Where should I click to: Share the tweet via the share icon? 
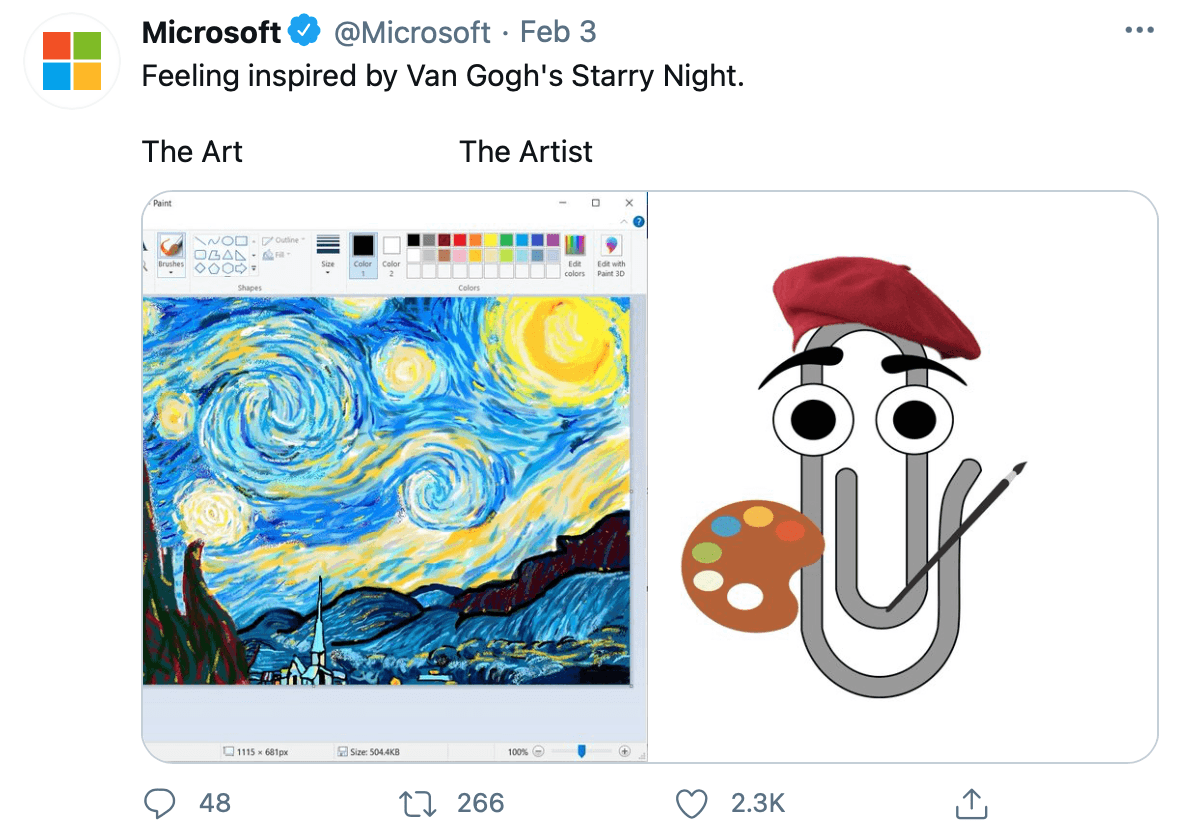[971, 804]
